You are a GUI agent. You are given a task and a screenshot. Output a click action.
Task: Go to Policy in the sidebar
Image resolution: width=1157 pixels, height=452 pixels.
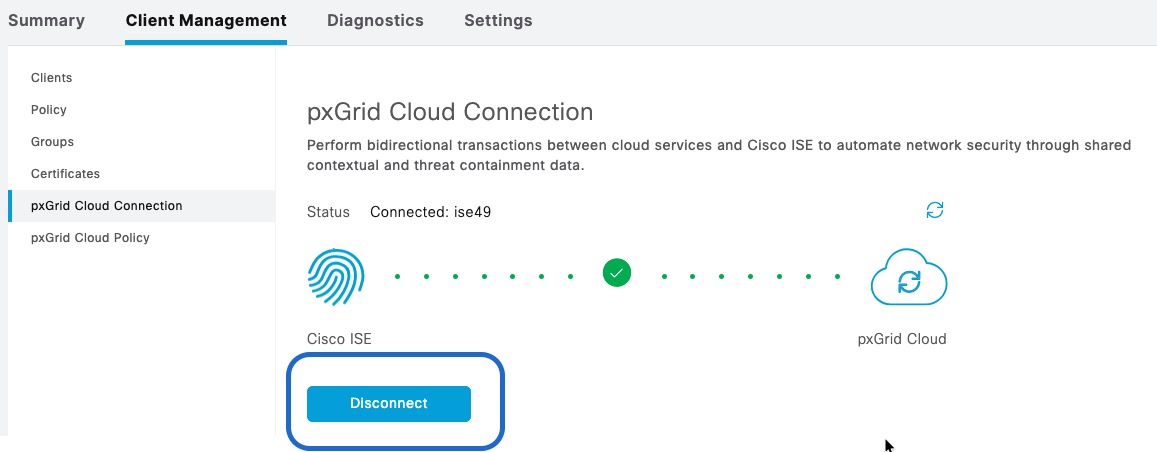(x=49, y=110)
